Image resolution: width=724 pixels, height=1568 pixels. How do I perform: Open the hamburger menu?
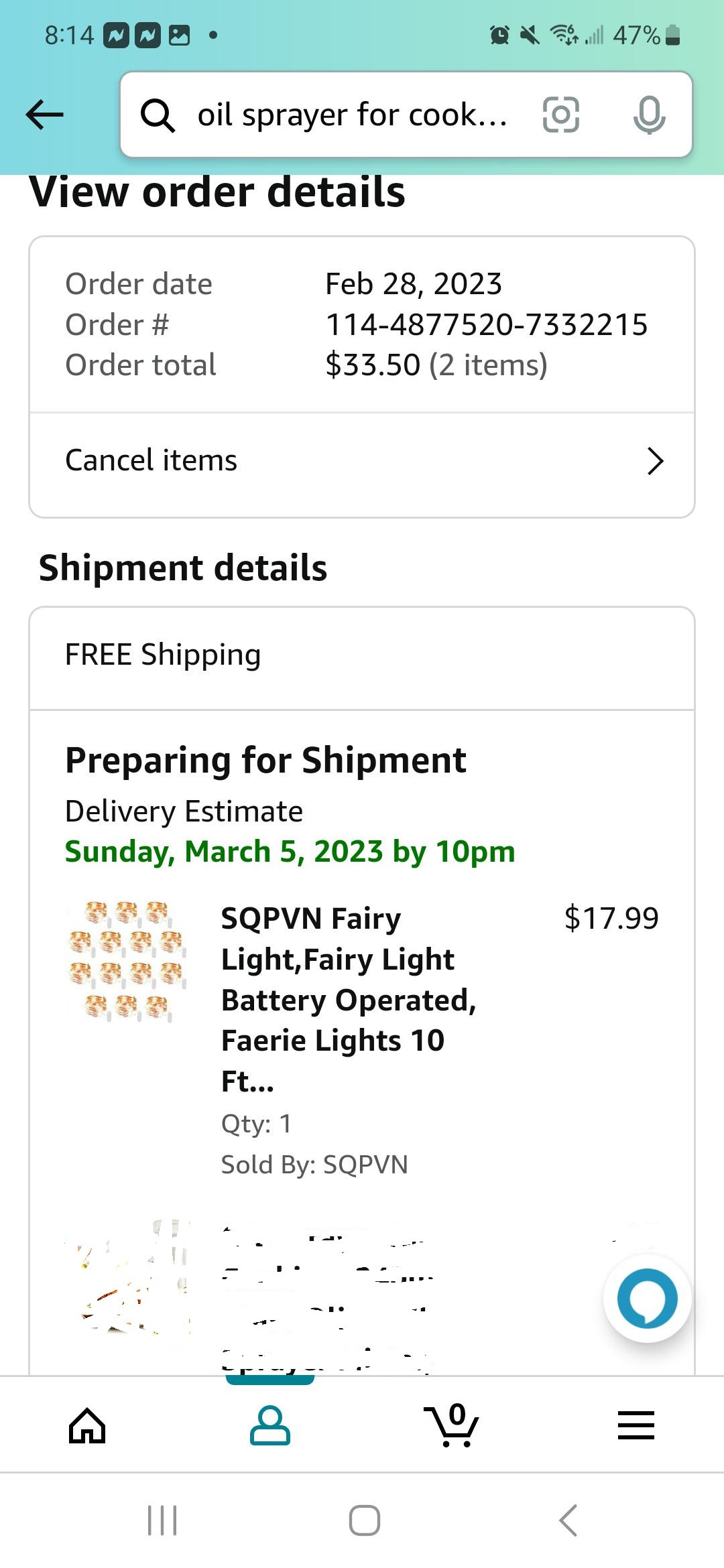coord(636,1425)
